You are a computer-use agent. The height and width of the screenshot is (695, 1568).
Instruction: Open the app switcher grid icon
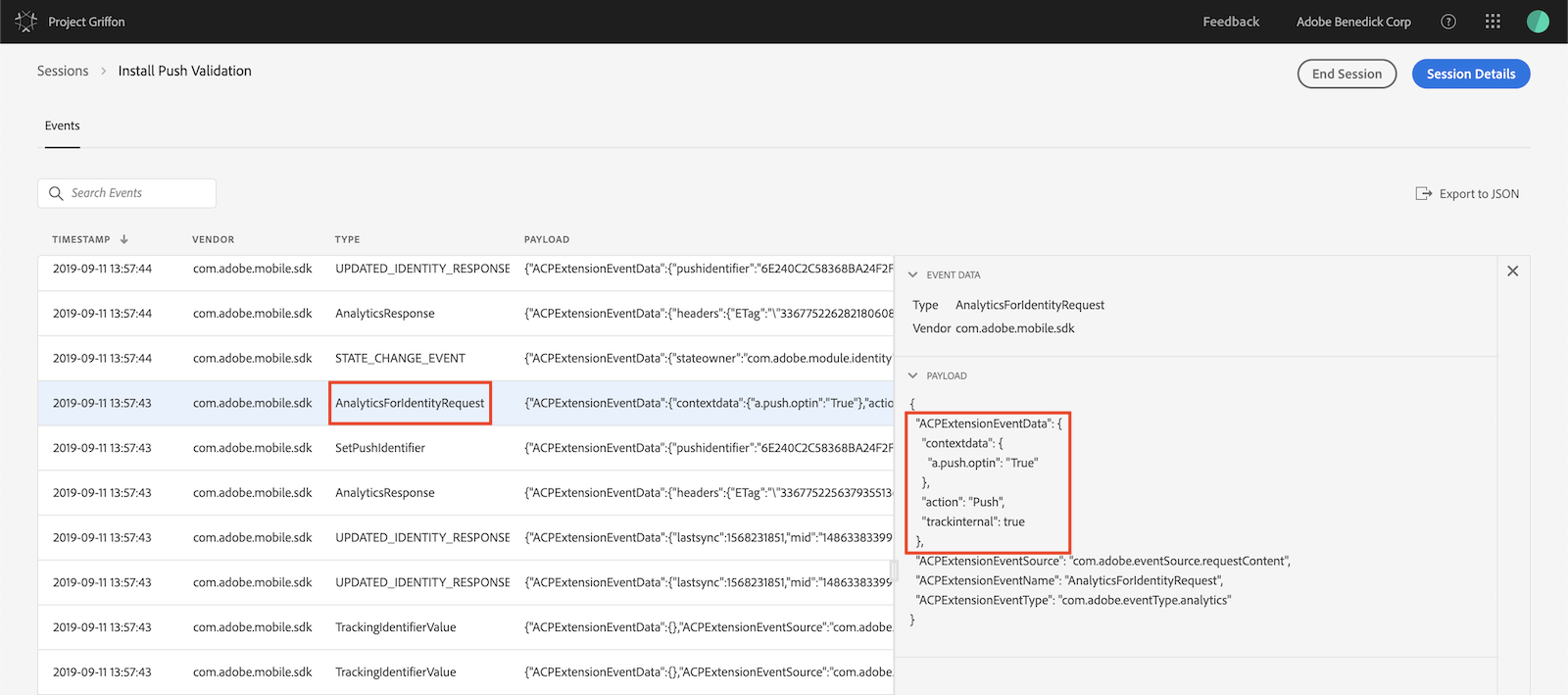(x=1493, y=22)
